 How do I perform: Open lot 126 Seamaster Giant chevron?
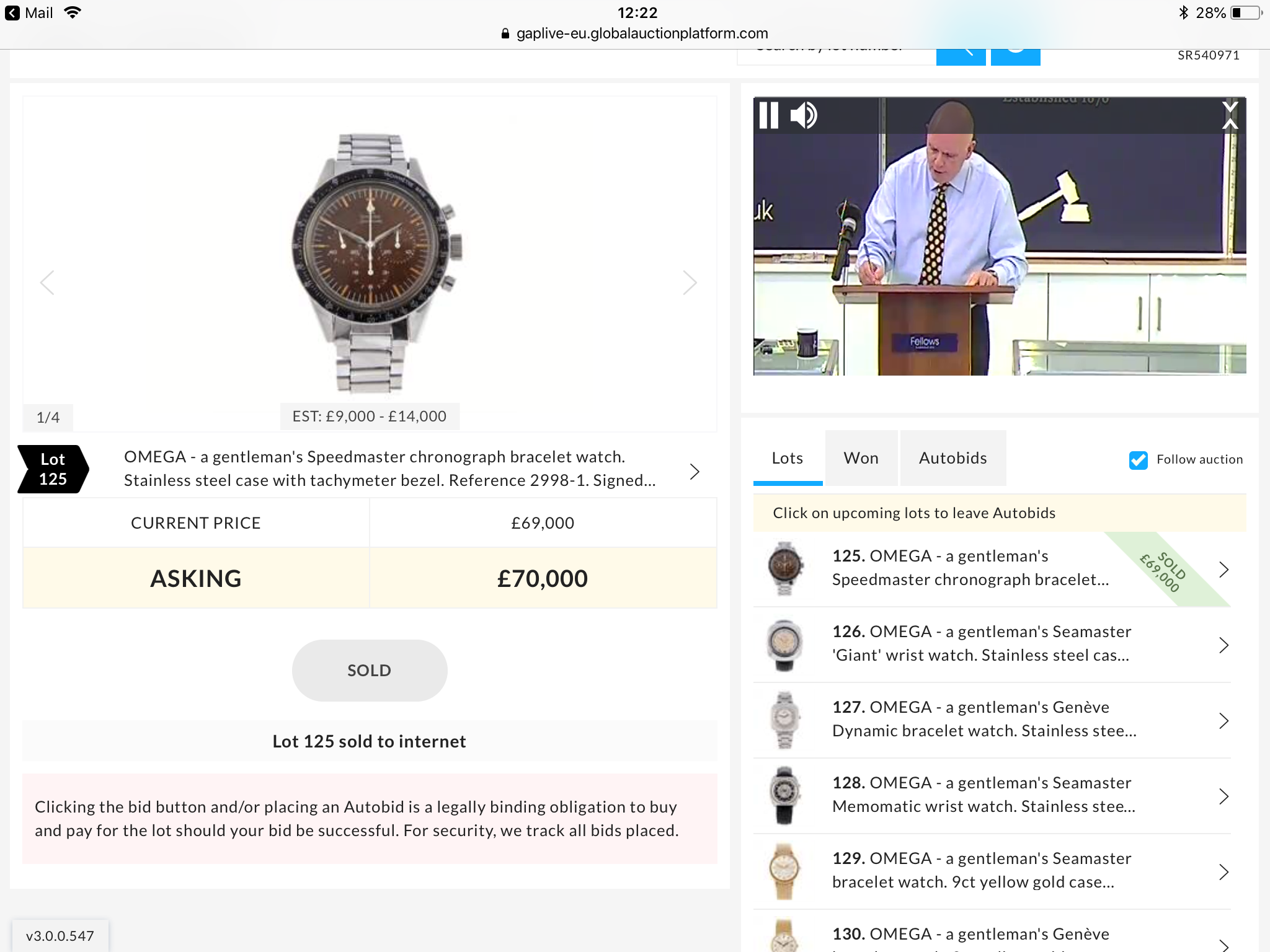pos(1223,645)
